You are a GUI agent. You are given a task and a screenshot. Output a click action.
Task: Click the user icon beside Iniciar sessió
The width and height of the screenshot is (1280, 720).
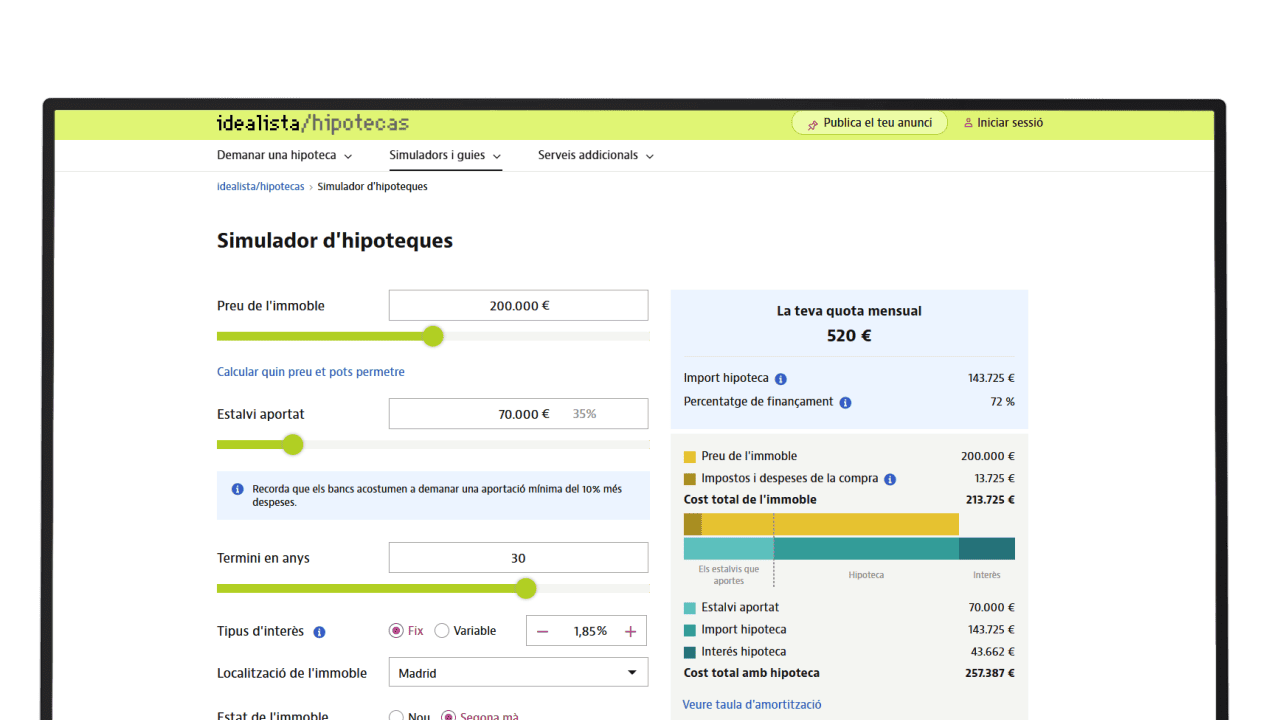click(x=968, y=123)
